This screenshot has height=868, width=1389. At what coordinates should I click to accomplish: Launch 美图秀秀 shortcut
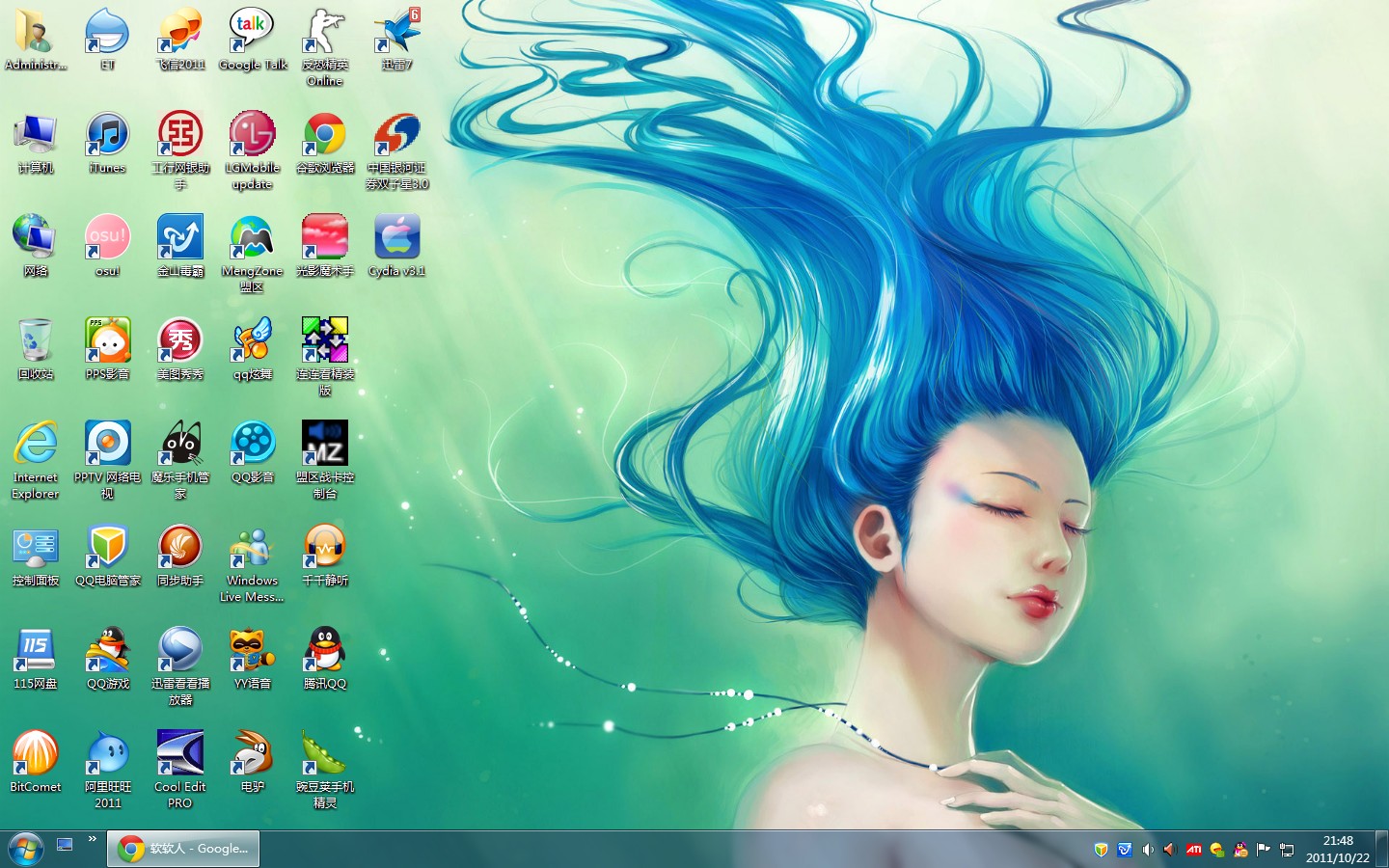click(x=180, y=350)
